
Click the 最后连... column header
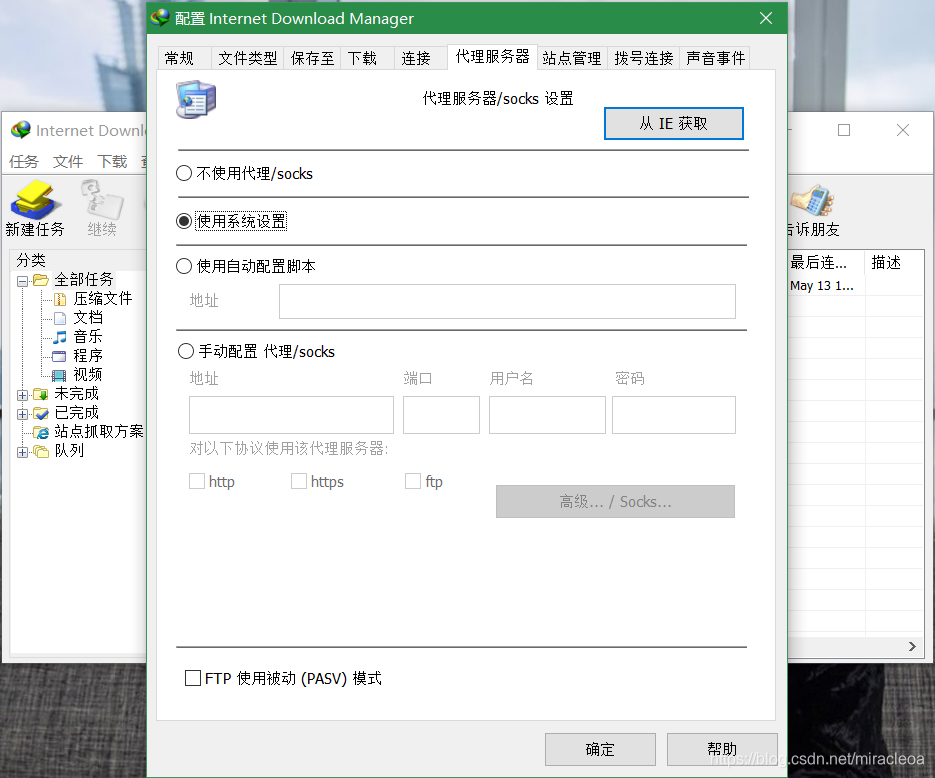pyautogui.click(x=826, y=262)
